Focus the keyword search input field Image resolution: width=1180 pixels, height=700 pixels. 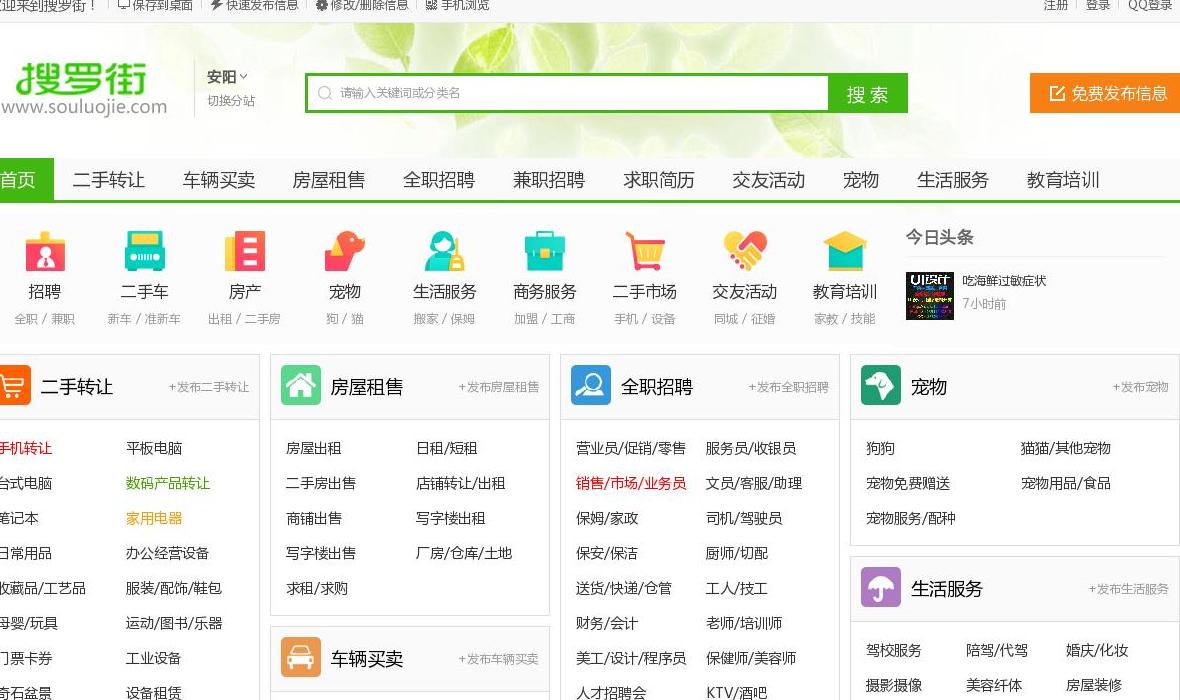(568, 93)
